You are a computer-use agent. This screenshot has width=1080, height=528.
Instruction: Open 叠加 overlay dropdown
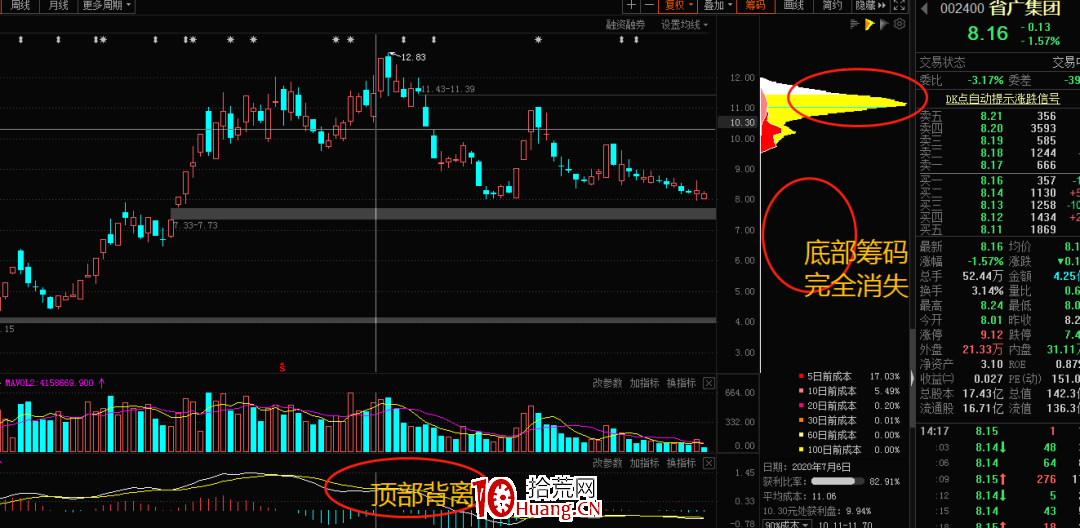click(x=716, y=6)
